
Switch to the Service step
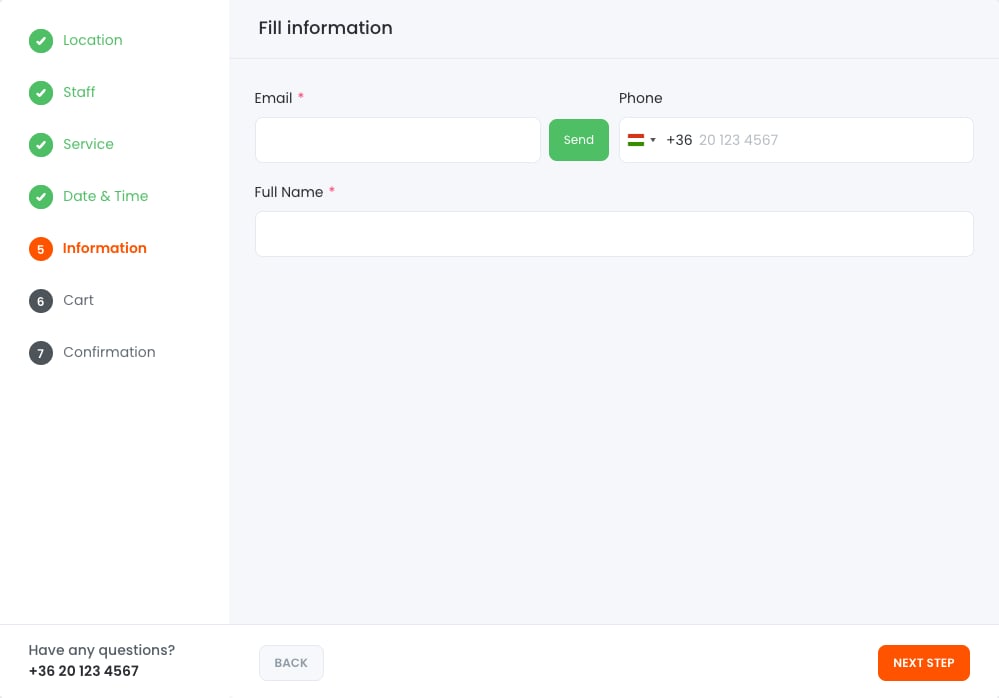point(88,144)
